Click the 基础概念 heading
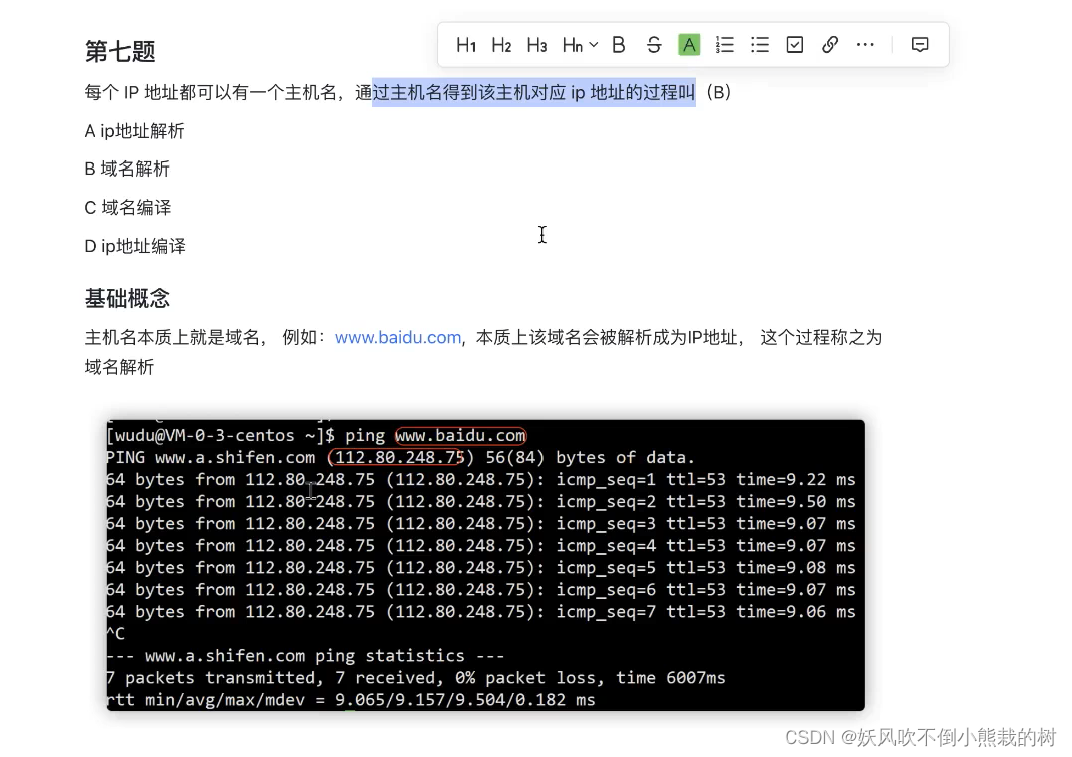Screen dimensions: 1072x757 (127, 299)
